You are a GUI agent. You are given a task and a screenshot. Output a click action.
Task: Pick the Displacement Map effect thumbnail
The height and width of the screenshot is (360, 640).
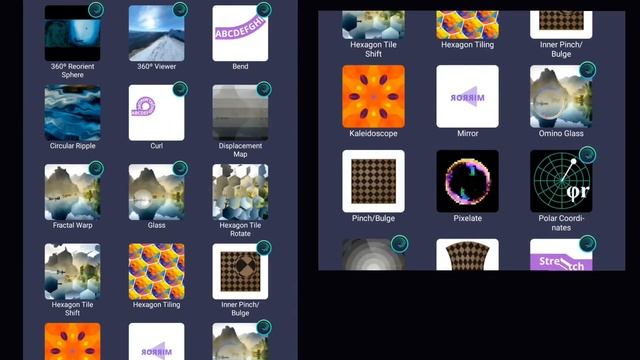click(240, 113)
